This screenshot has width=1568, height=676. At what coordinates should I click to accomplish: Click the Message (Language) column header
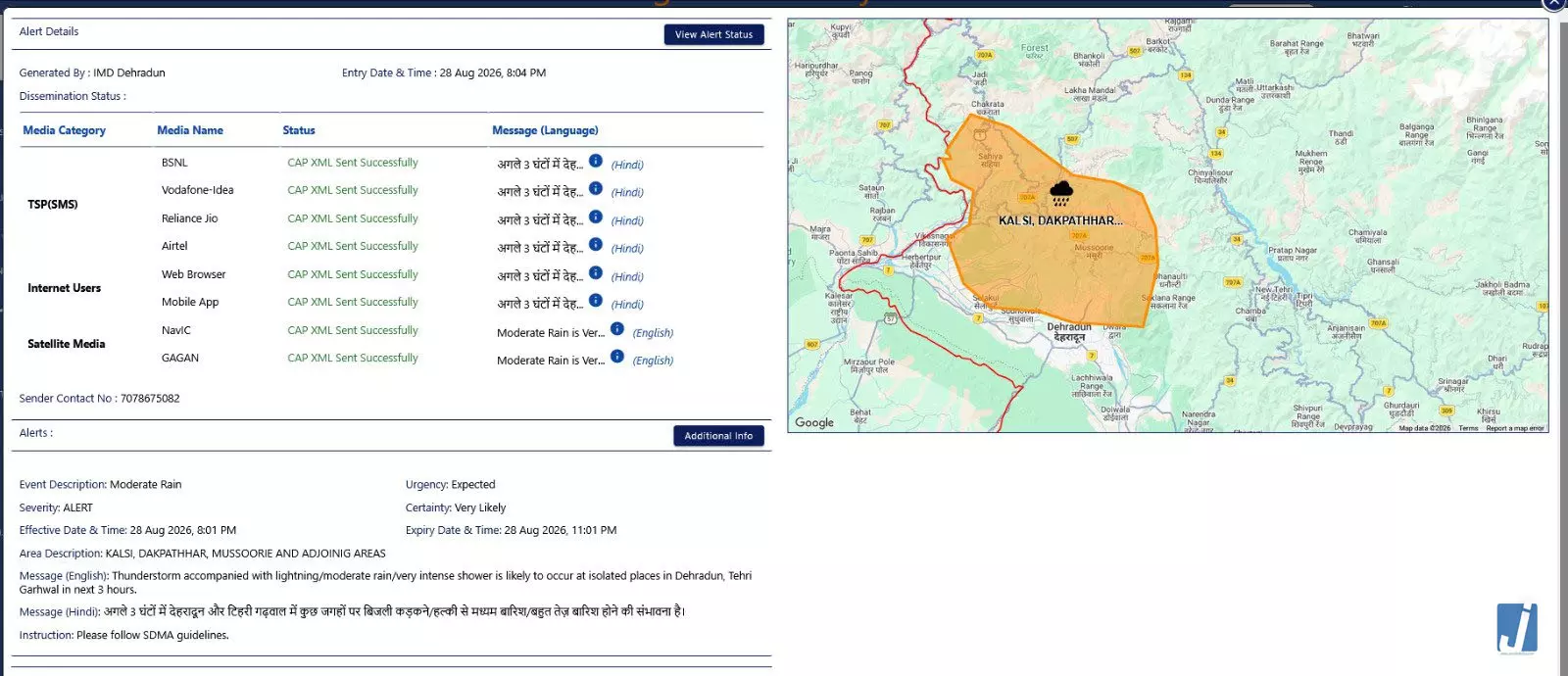pos(545,130)
